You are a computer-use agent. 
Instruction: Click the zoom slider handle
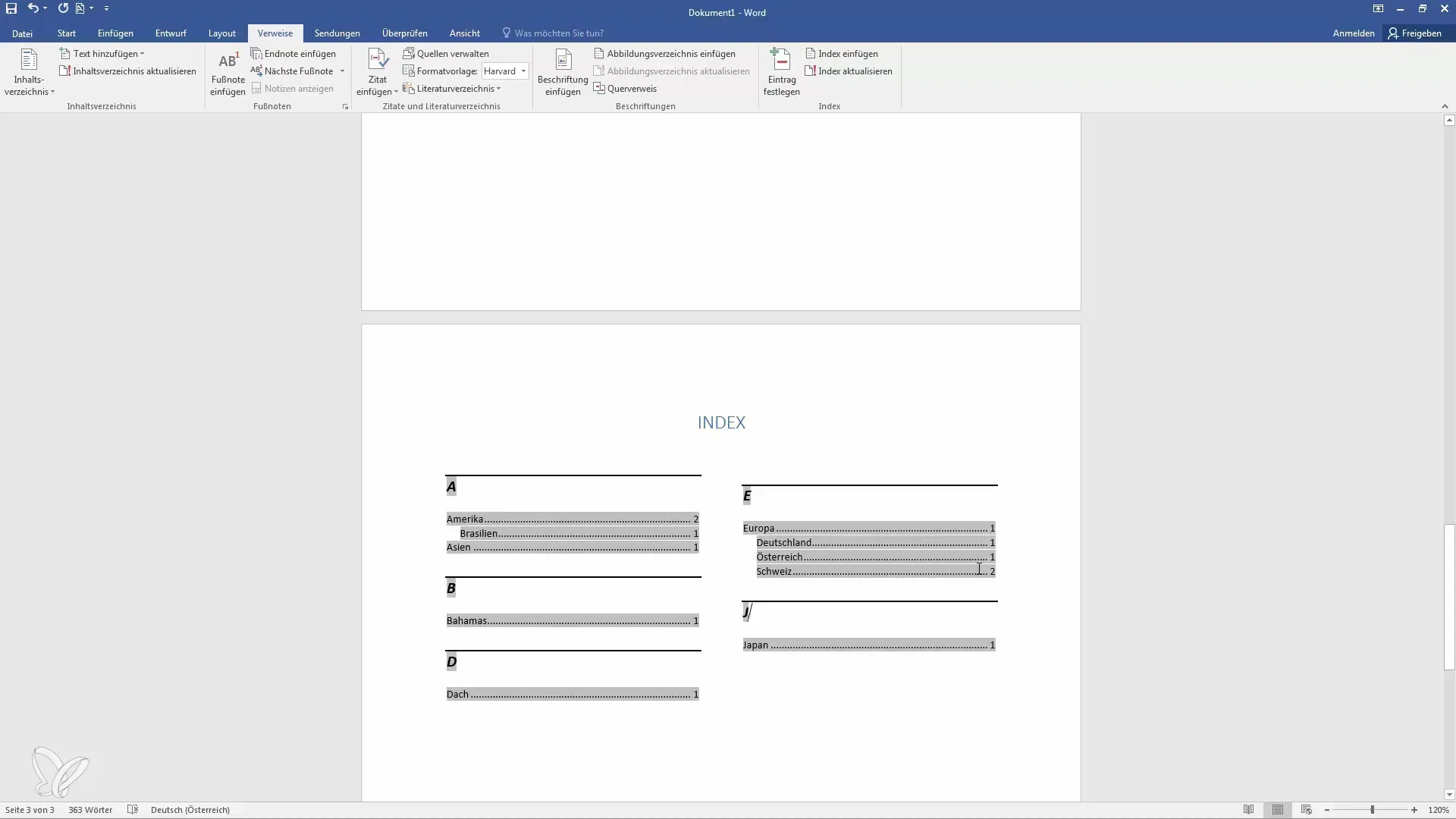(x=1373, y=810)
